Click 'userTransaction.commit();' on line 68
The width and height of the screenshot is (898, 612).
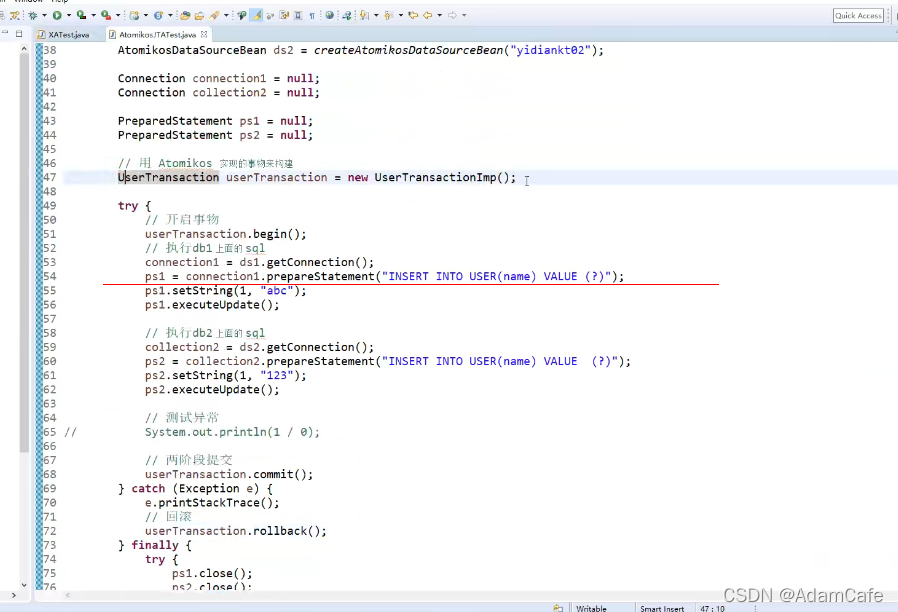(x=229, y=475)
